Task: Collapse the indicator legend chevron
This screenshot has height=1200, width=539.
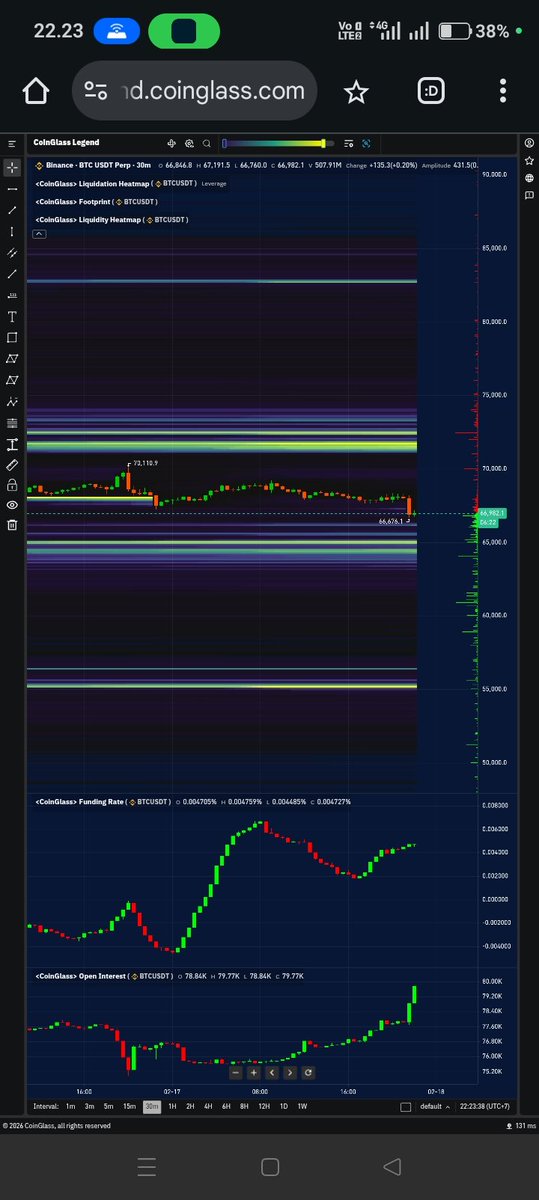Action: [x=40, y=234]
